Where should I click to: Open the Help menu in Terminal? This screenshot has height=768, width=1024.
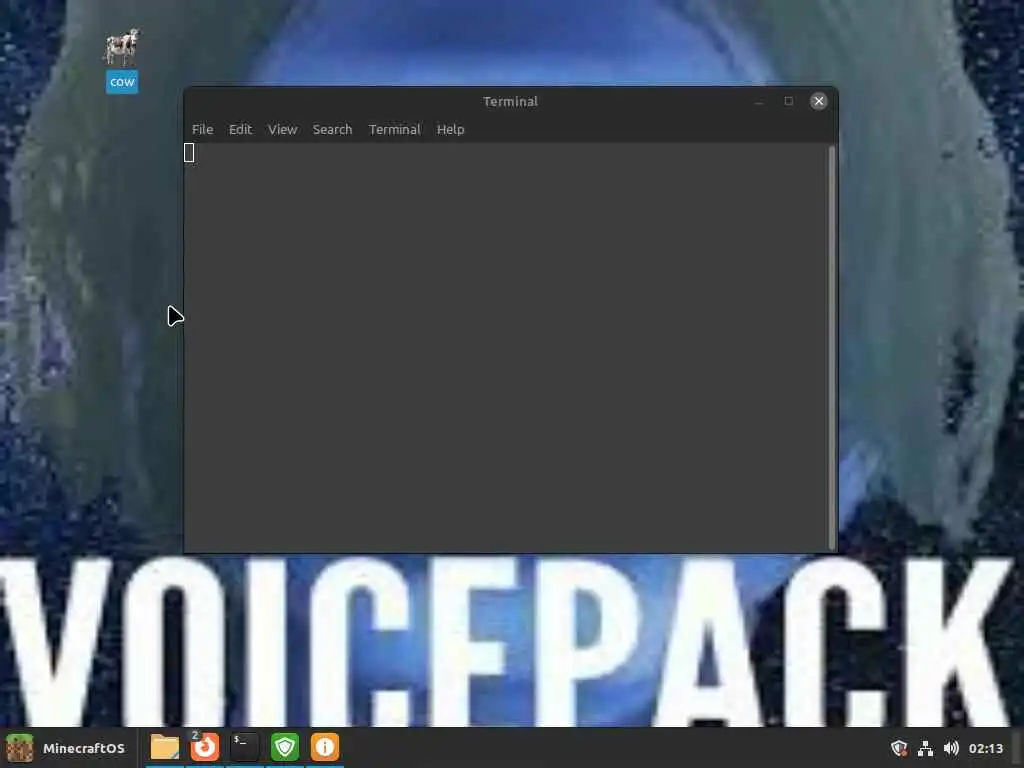point(451,129)
